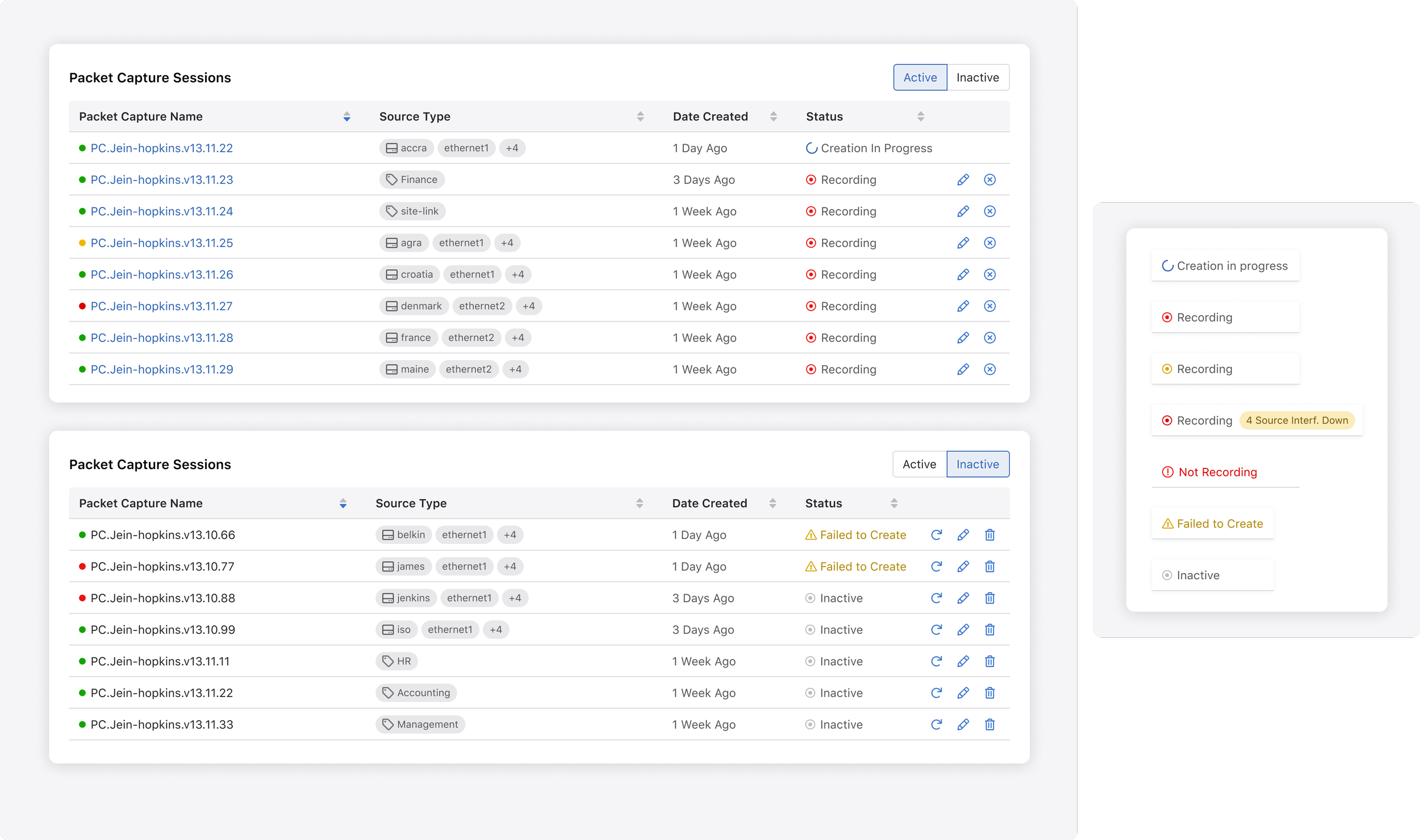This screenshot has width=1420, height=840.
Task: Select Active toggle in top sessions table
Action: coord(920,77)
